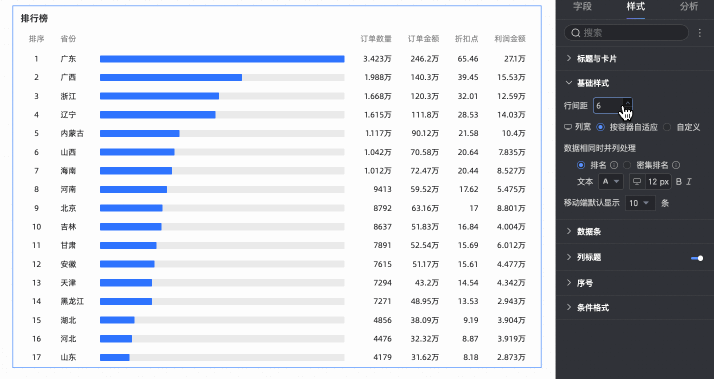Click the monitor icon beside 列宽
Image resolution: width=714 pixels, height=379 pixels.
pos(568,127)
